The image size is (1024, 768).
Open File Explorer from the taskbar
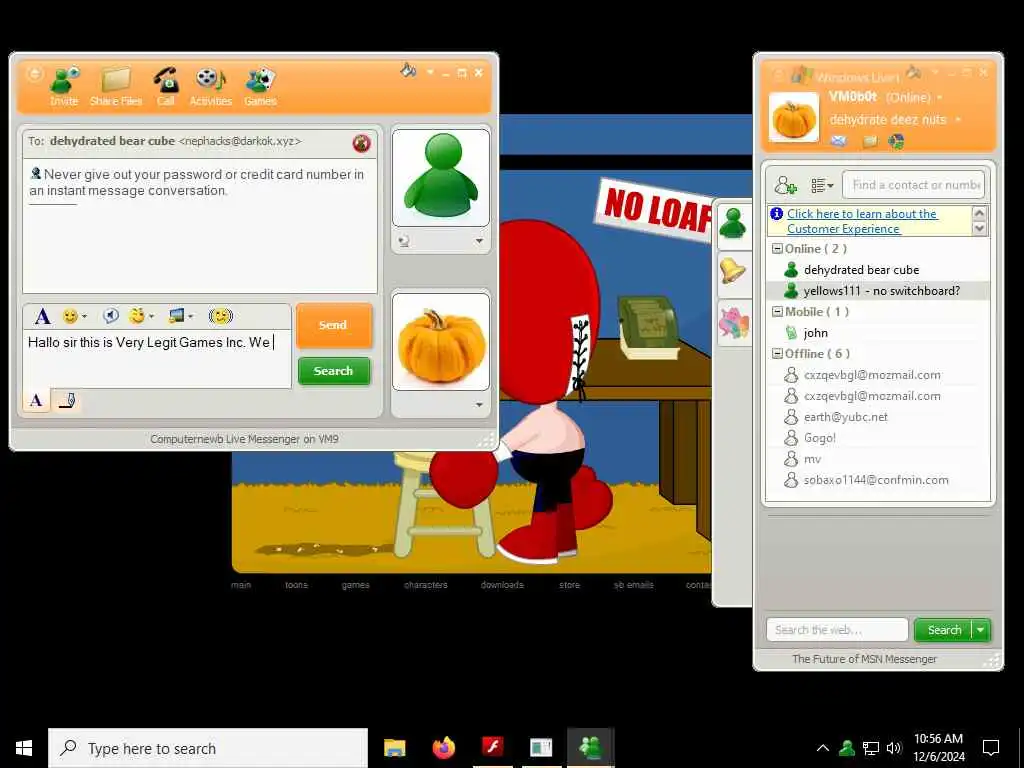[x=394, y=748]
